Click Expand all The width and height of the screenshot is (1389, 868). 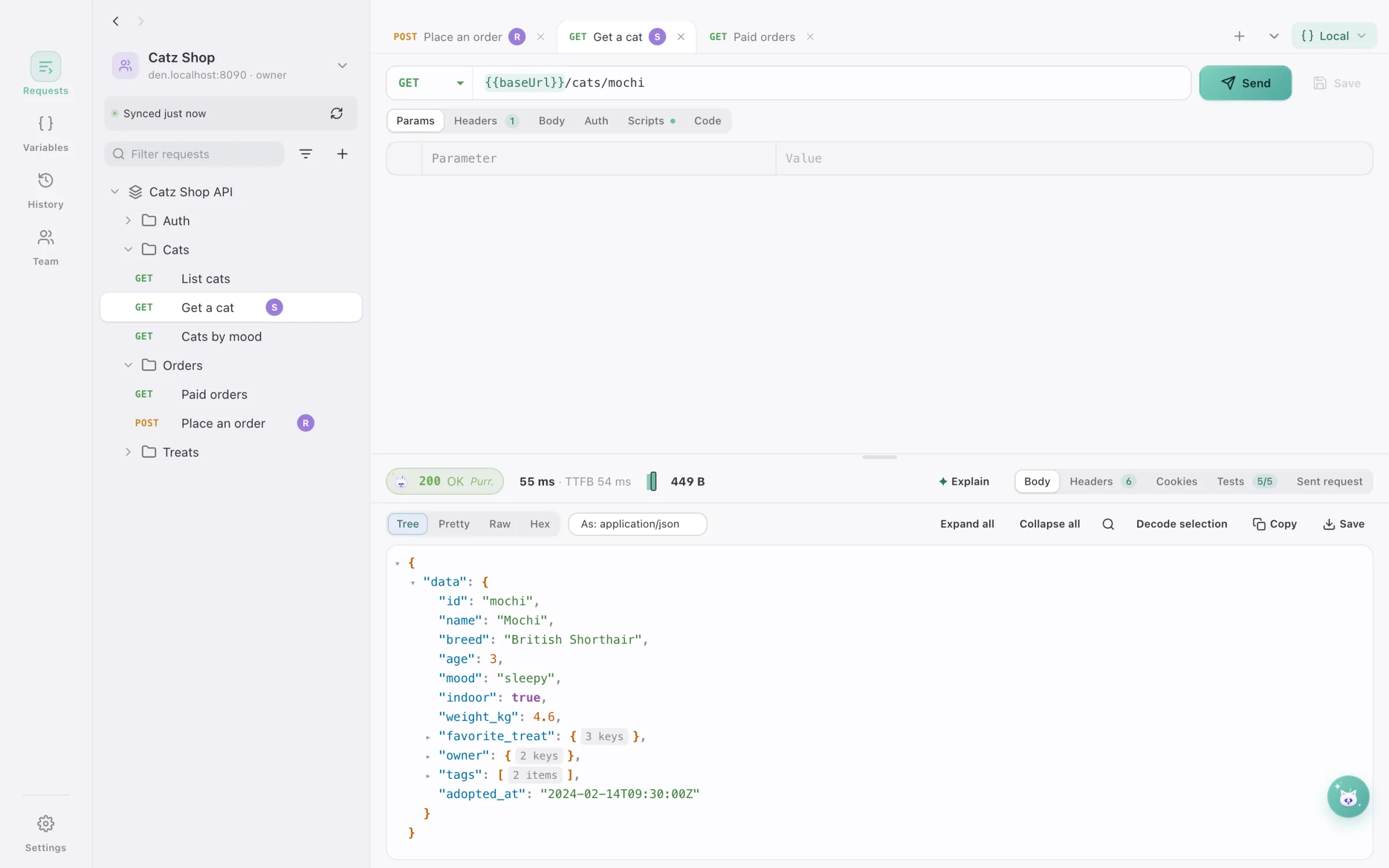click(x=967, y=524)
